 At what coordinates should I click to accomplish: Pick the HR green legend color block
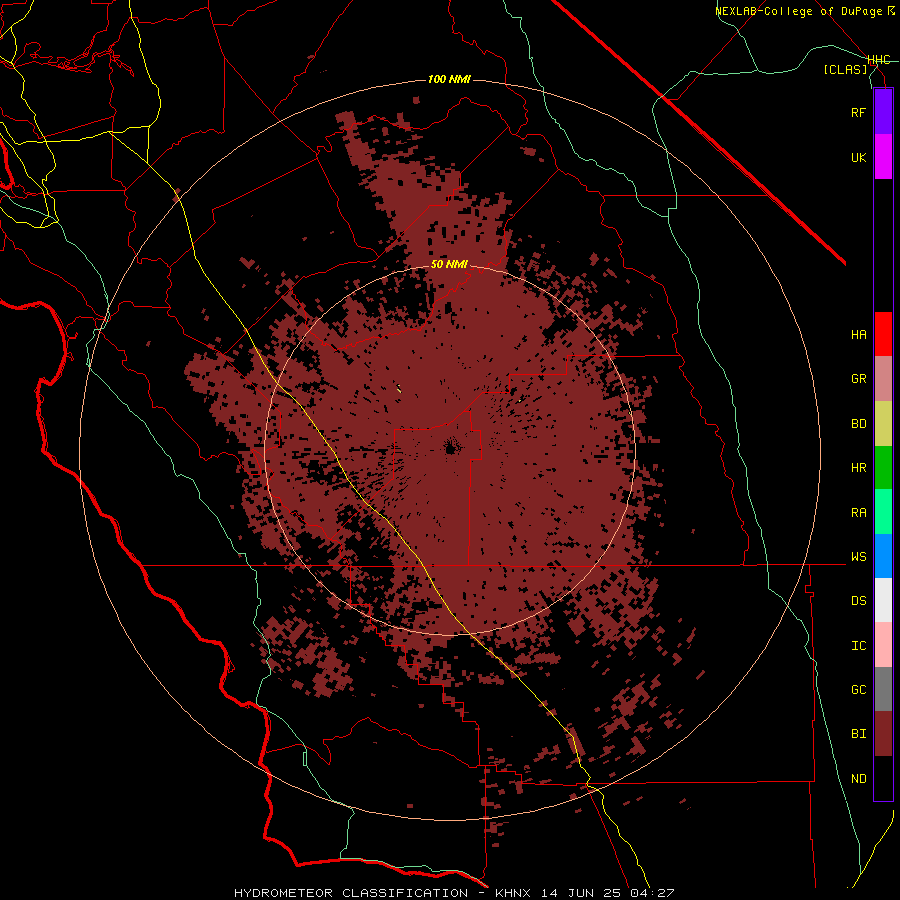pos(883,468)
